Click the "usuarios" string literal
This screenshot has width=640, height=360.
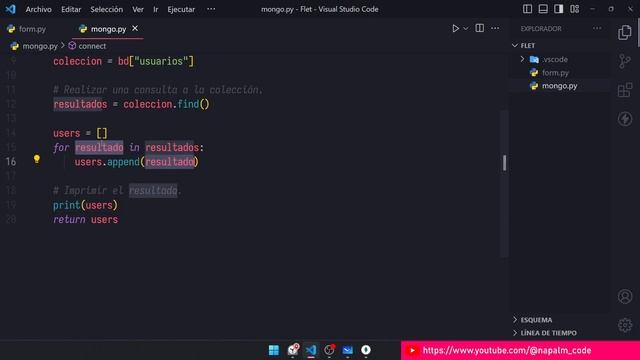[x=161, y=61]
